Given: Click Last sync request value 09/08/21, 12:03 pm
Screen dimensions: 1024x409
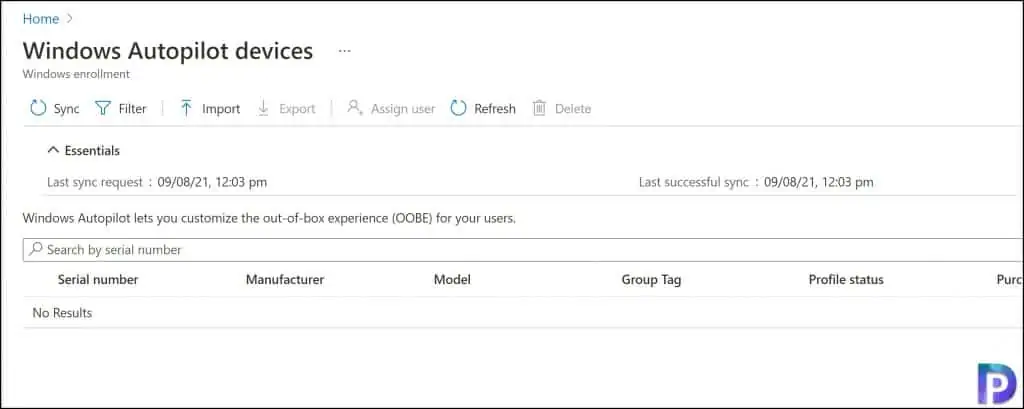Looking at the screenshot, I should click(x=212, y=182).
